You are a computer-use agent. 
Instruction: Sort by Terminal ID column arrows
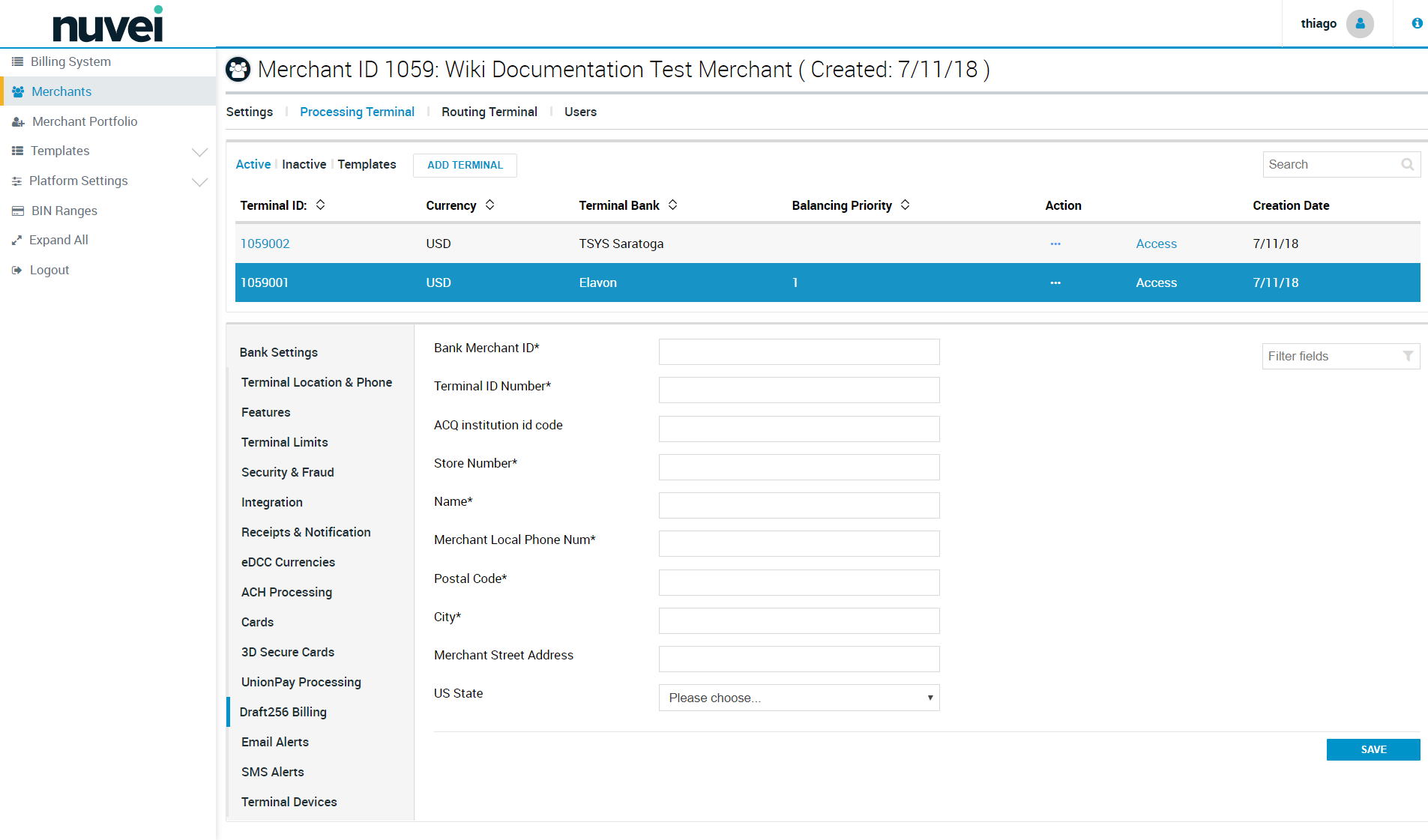tap(320, 205)
